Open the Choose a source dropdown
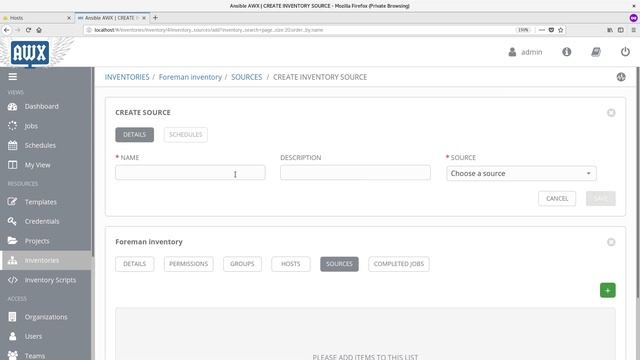The height and width of the screenshot is (360, 640). (x=521, y=173)
